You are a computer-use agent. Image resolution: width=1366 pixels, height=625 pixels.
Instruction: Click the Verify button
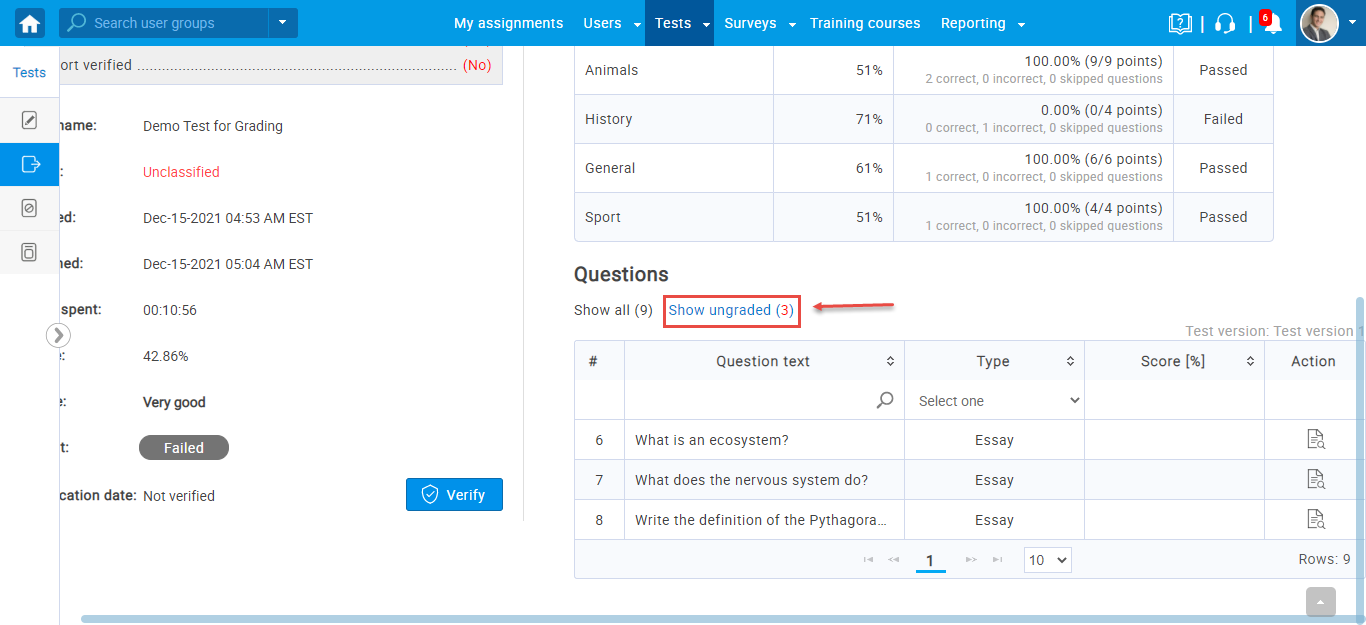pos(454,495)
